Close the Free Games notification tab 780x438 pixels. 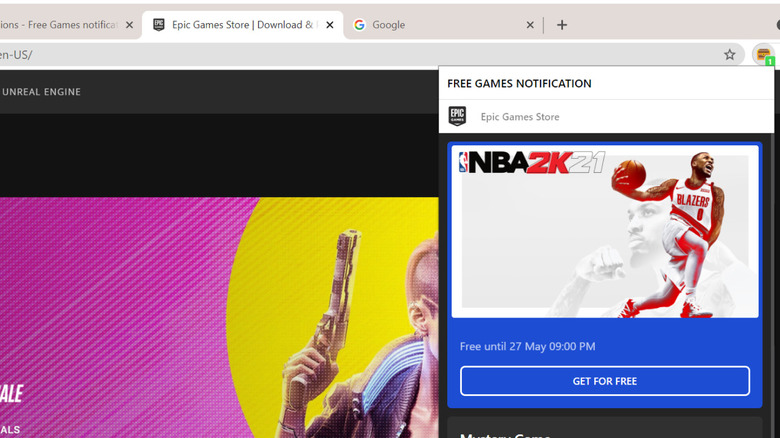[129, 25]
